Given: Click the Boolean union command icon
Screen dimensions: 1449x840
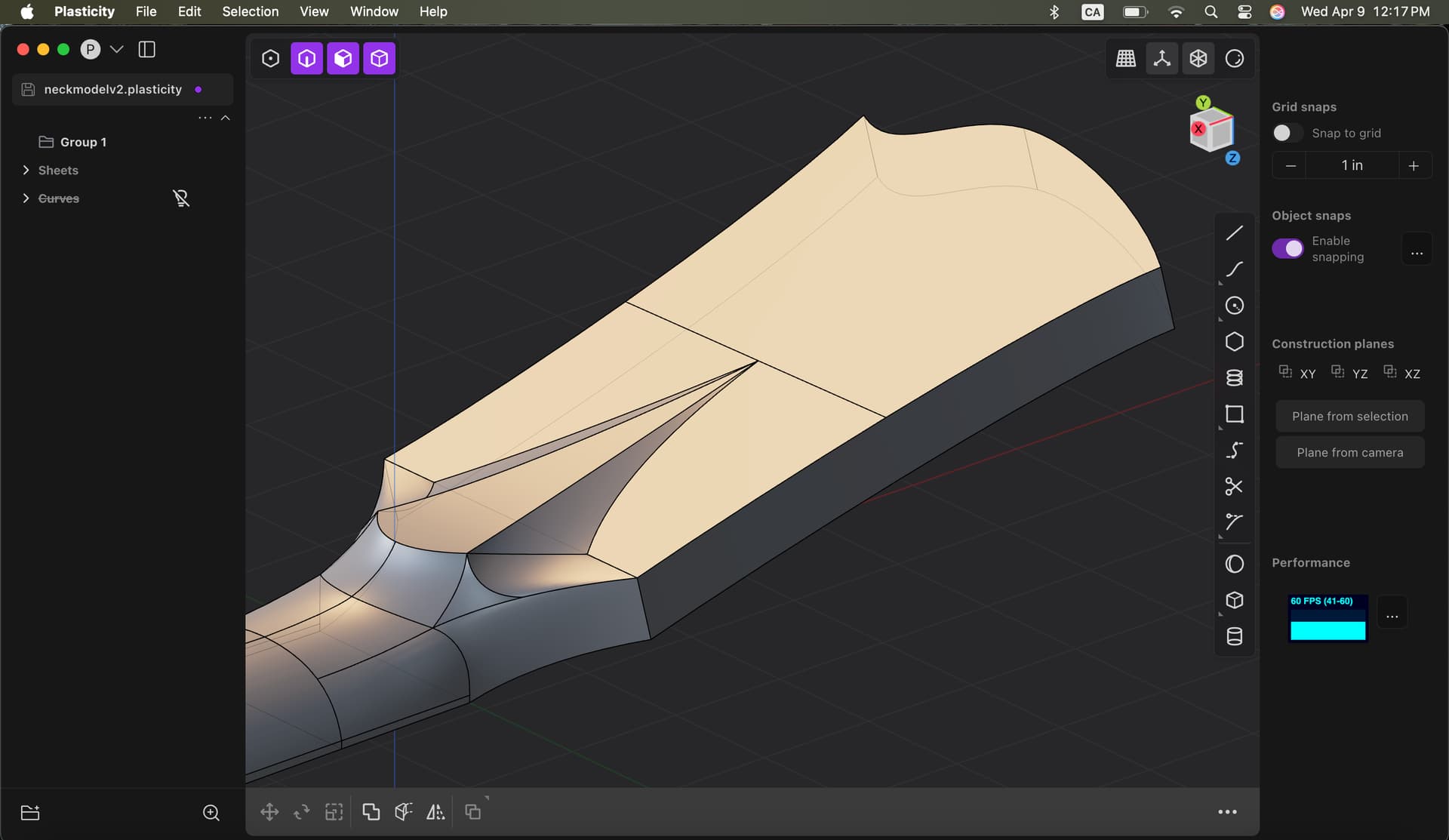Looking at the screenshot, I should tap(371, 812).
